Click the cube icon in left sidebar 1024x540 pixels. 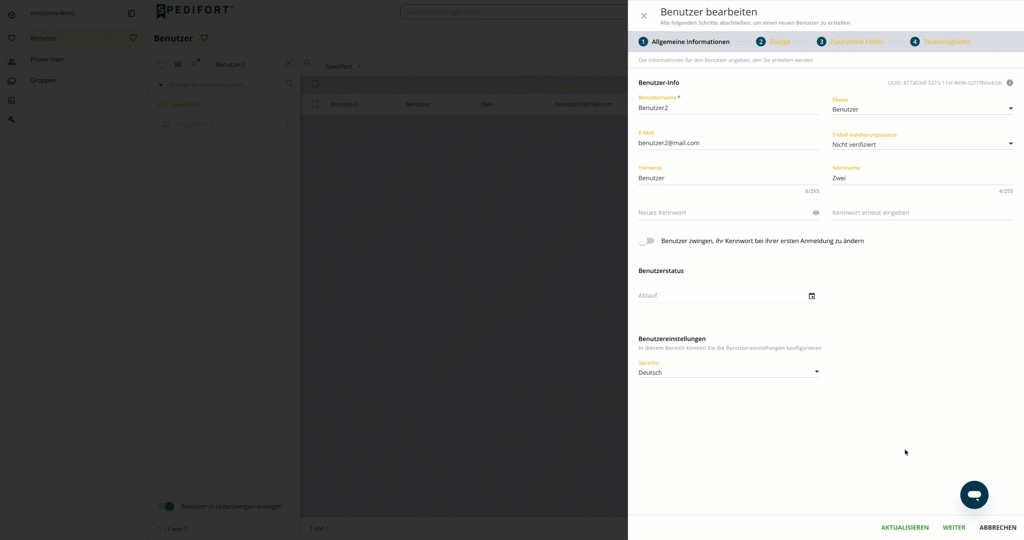(11, 15)
